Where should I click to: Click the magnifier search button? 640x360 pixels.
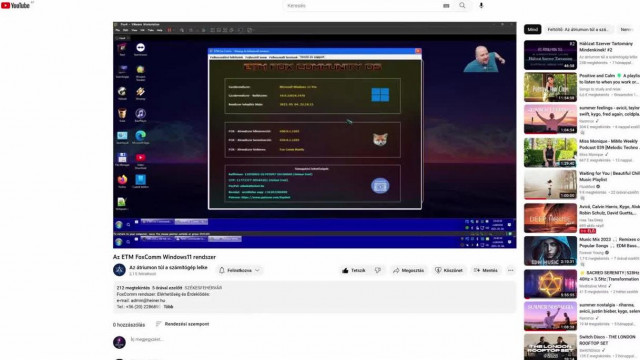462,6
